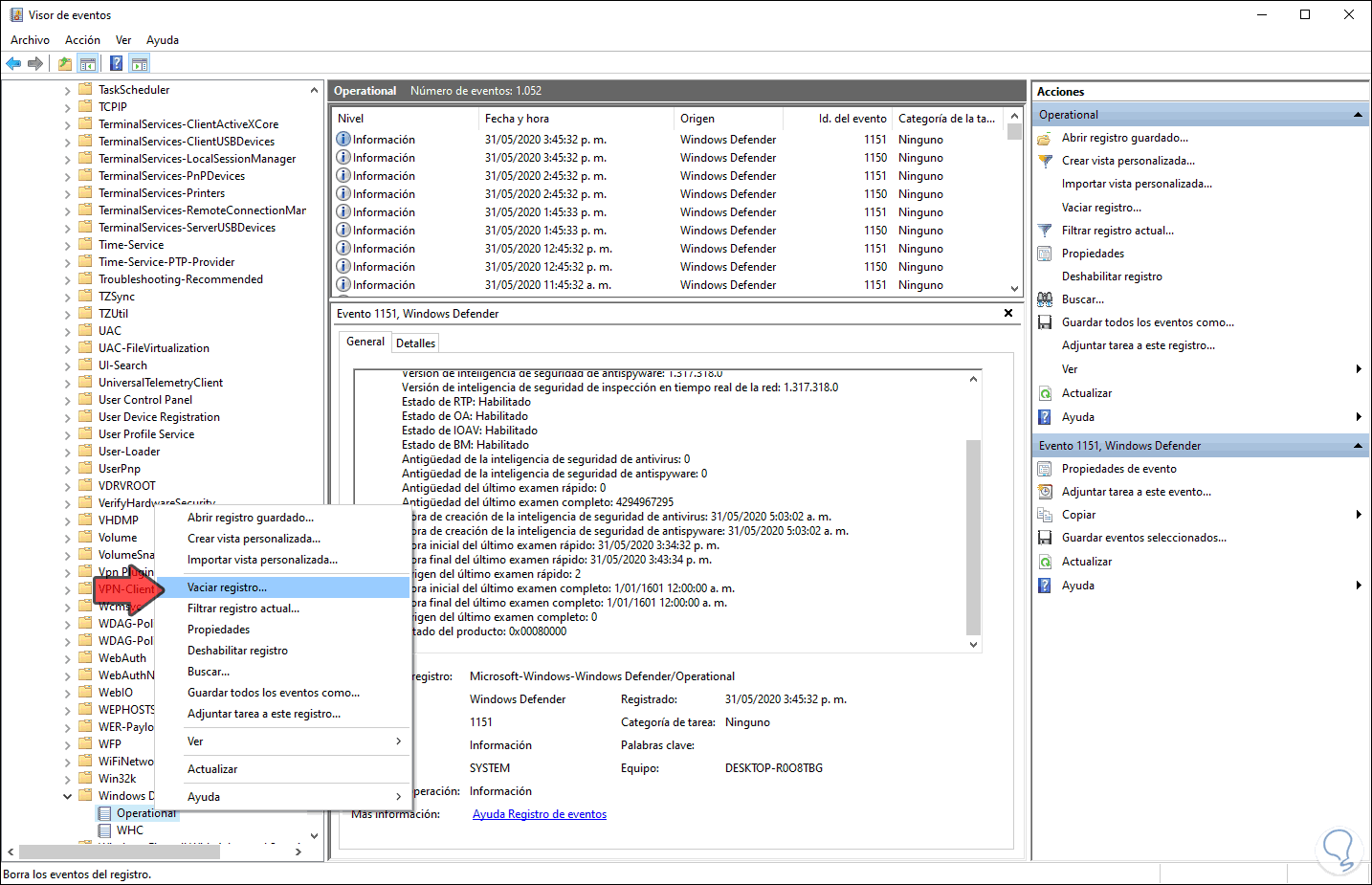Image resolution: width=1372 pixels, height=885 pixels.
Task: Collapse the Evento 1151 section in Acciones pane
Action: click(1358, 446)
